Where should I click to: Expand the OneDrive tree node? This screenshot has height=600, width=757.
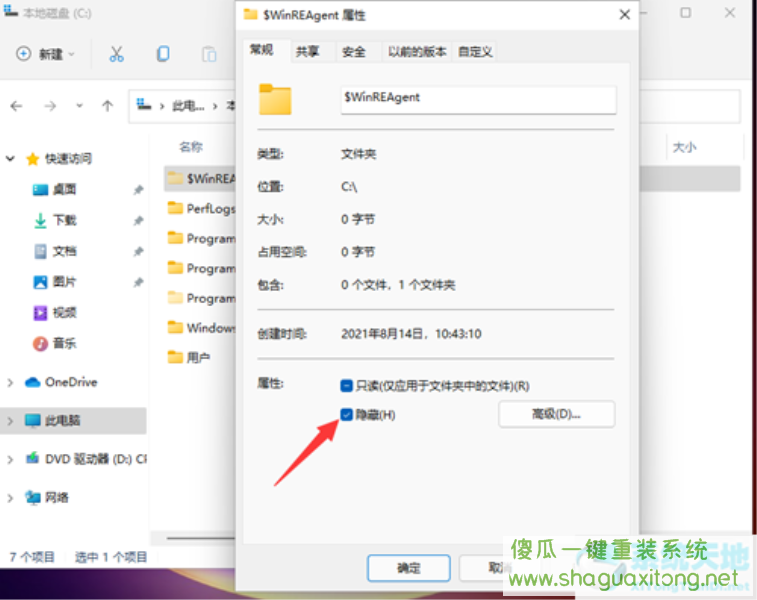(x=10, y=383)
